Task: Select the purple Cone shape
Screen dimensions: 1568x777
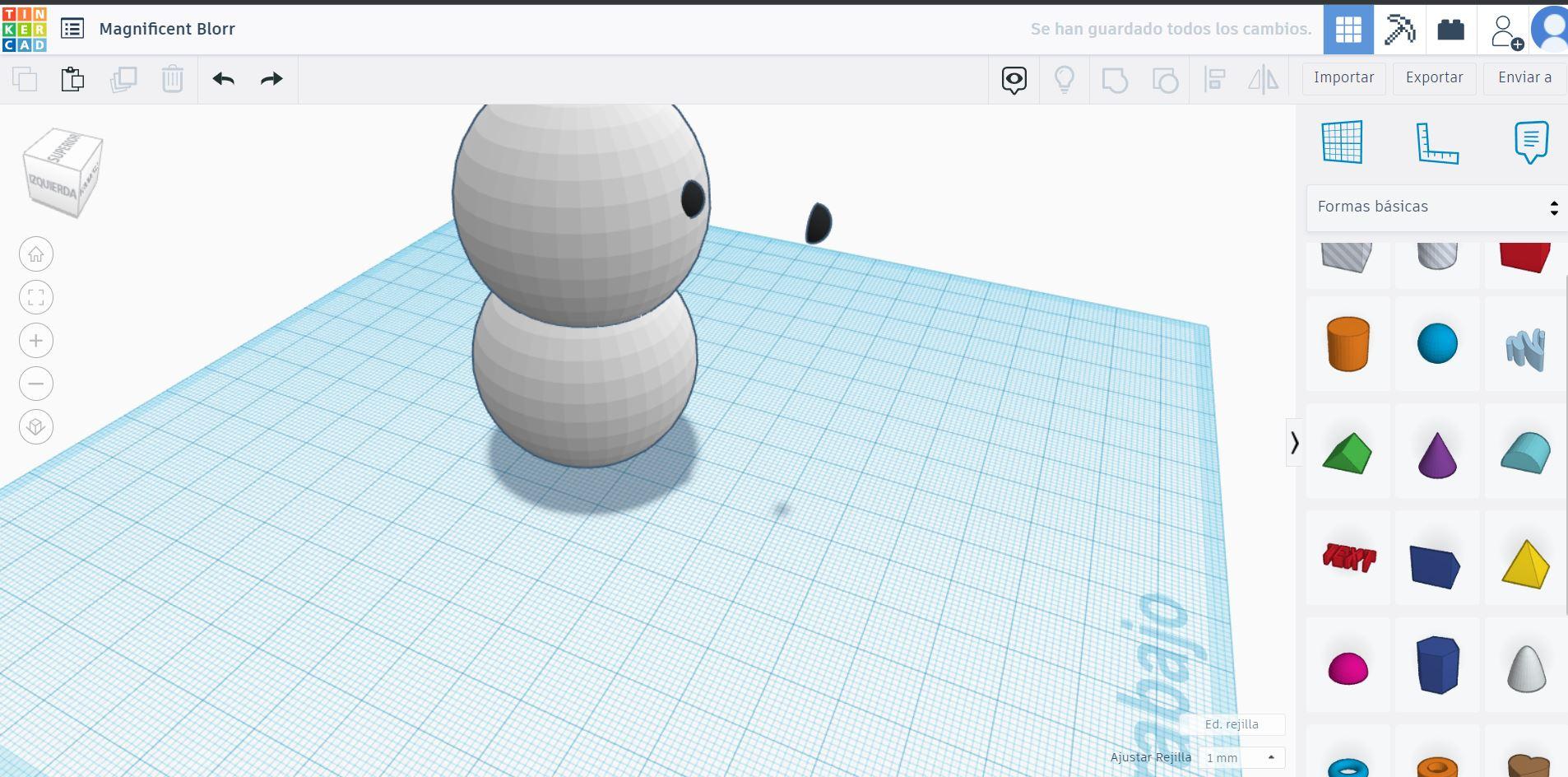Action: pyautogui.click(x=1437, y=454)
